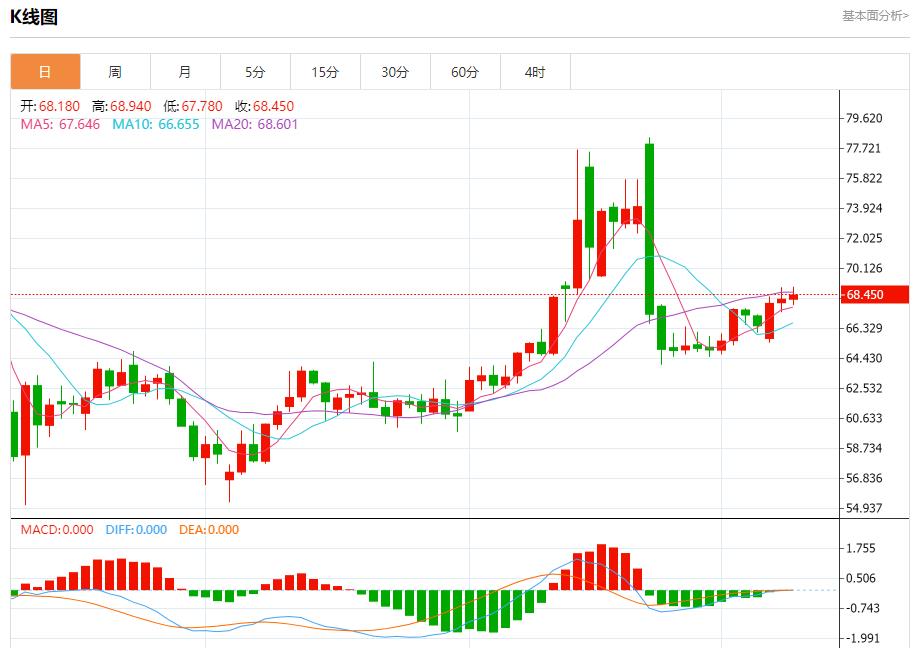Select the 月 (monthly) timeframe
This screenshot has width=916, height=648.
coord(184,71)
